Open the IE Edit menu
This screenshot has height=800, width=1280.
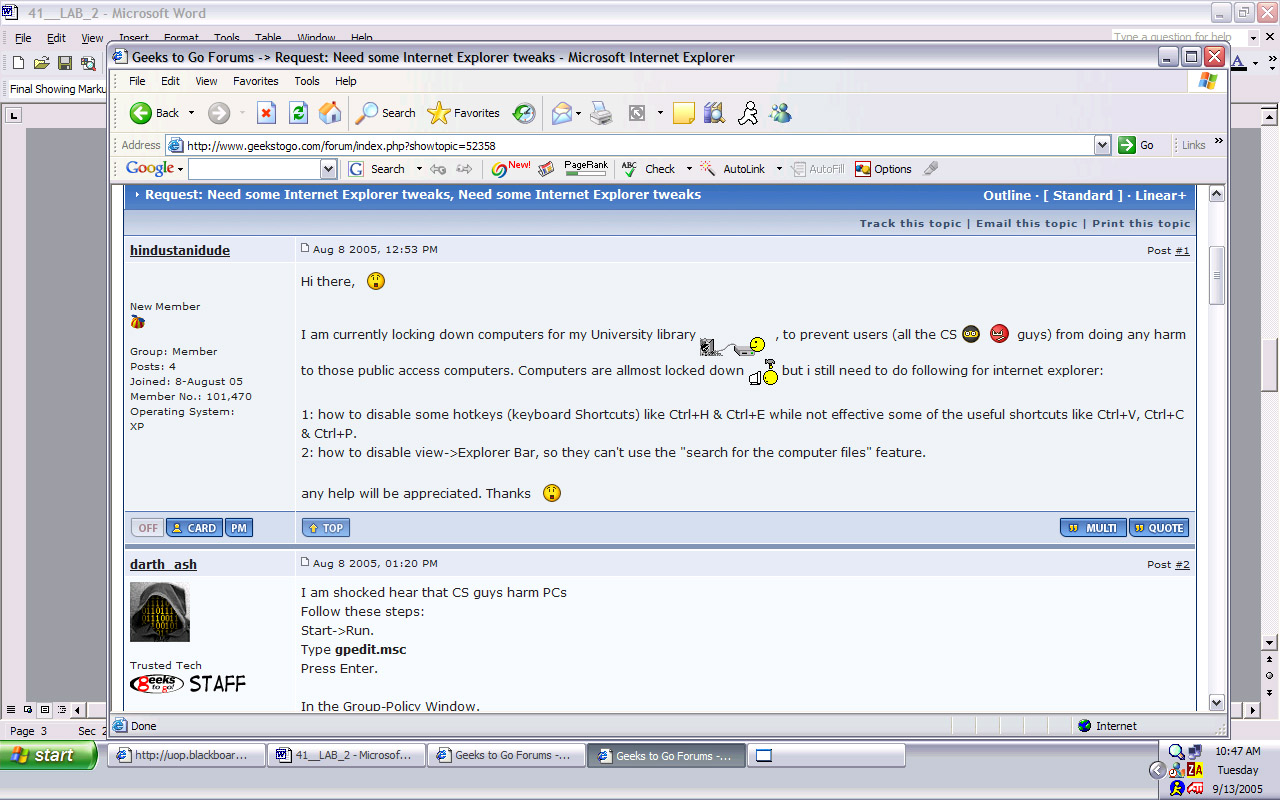click(x=171, y=81)
